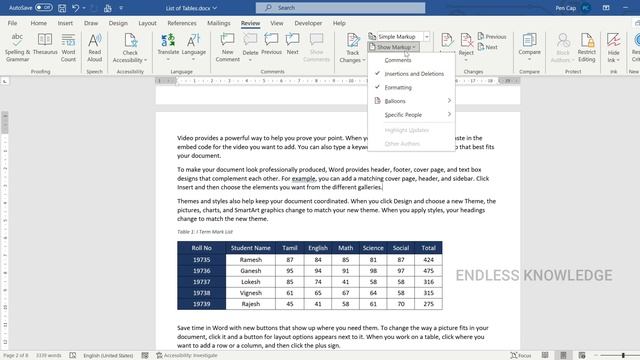The width and height of the screenshot is (640, 360).
Task: Show the Word Count dialog
Action: (68, 47)
